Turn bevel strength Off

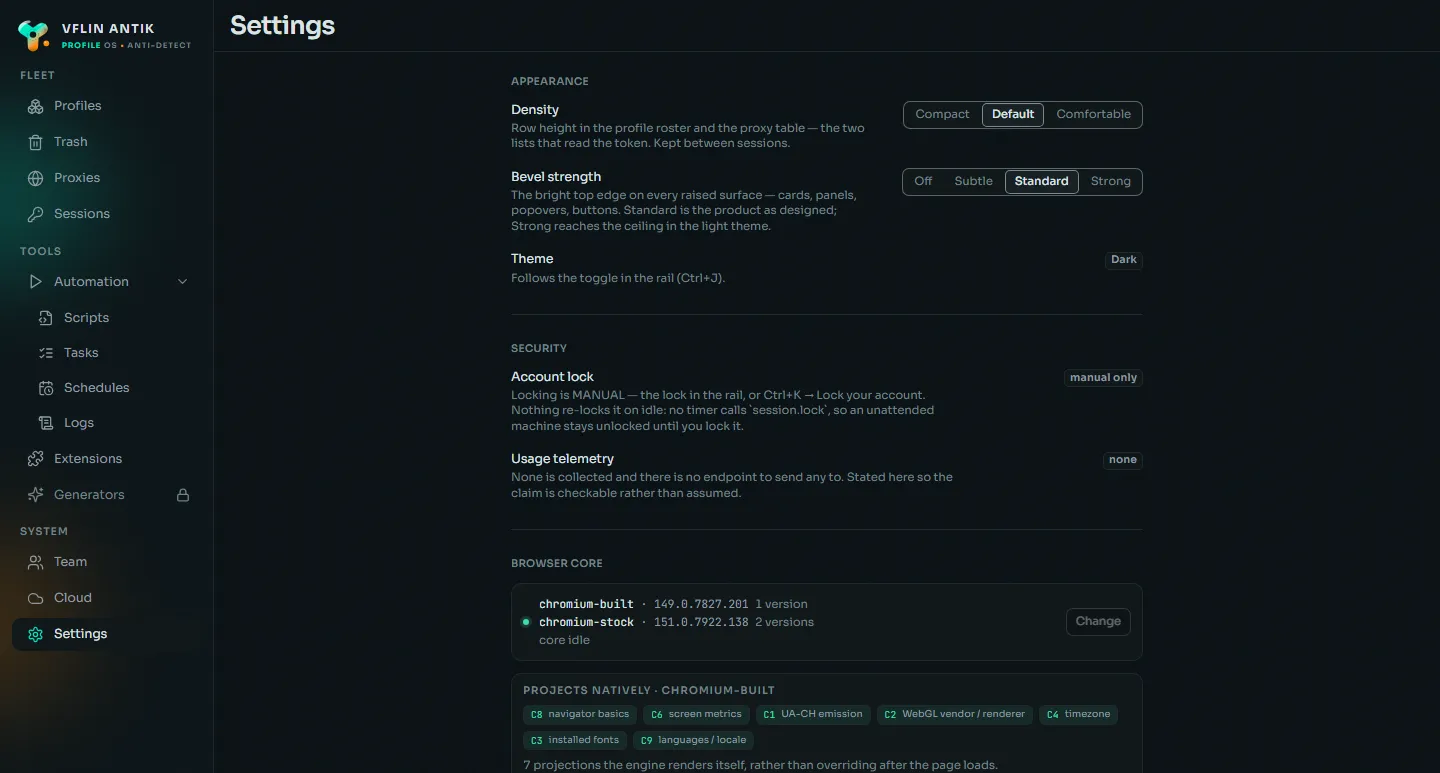pos(923,181)
